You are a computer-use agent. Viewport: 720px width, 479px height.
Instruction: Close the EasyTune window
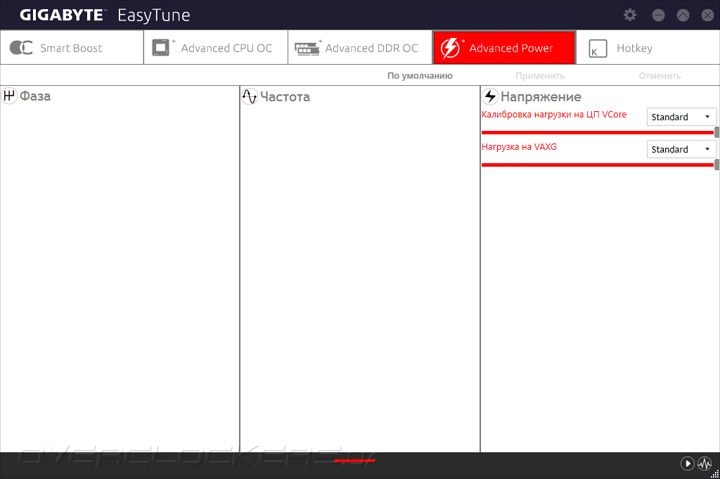[708, 15]
